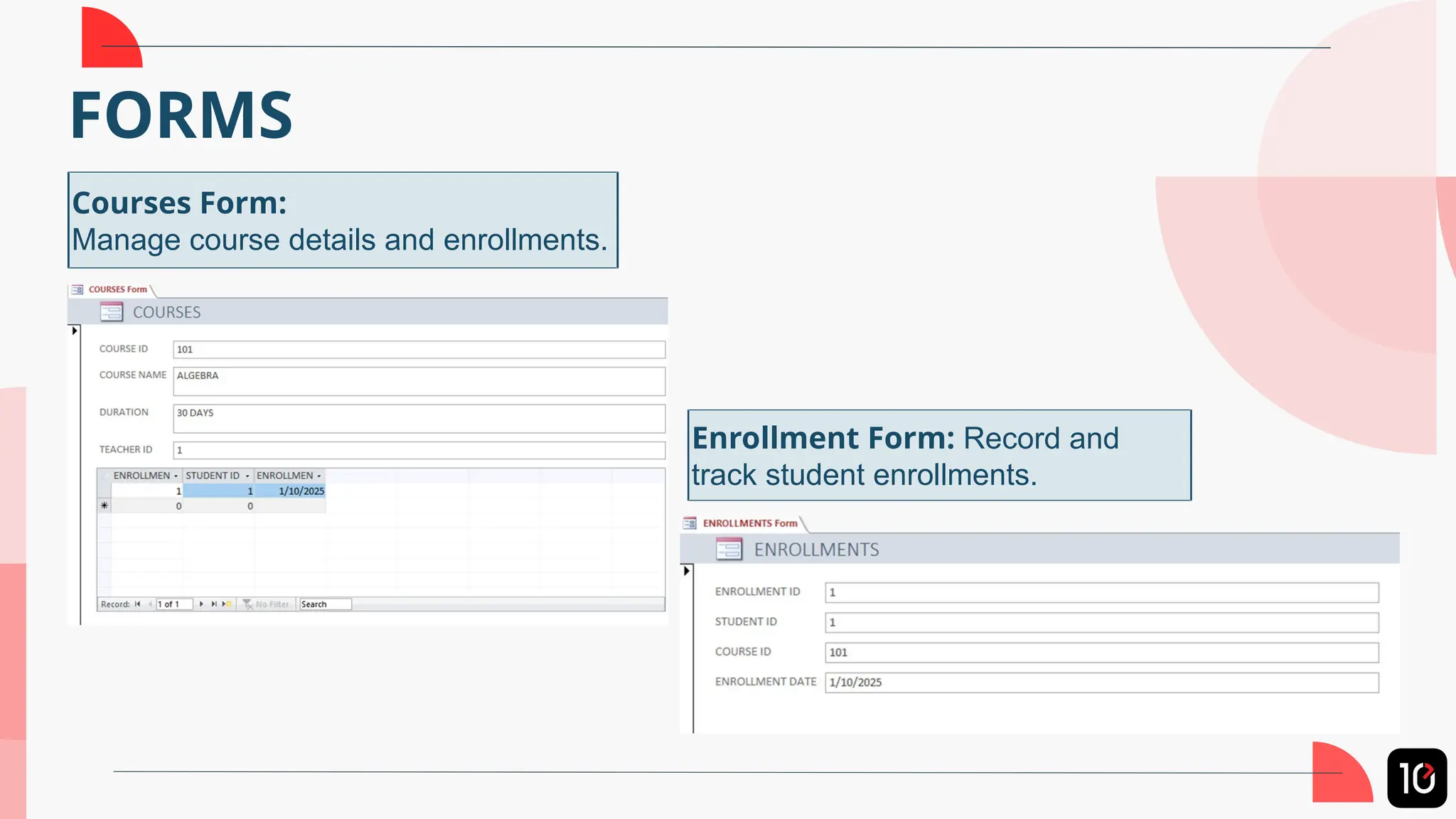Create new blank record in subform navigator
Screen dimensions: 1456x819
point(227,604)
